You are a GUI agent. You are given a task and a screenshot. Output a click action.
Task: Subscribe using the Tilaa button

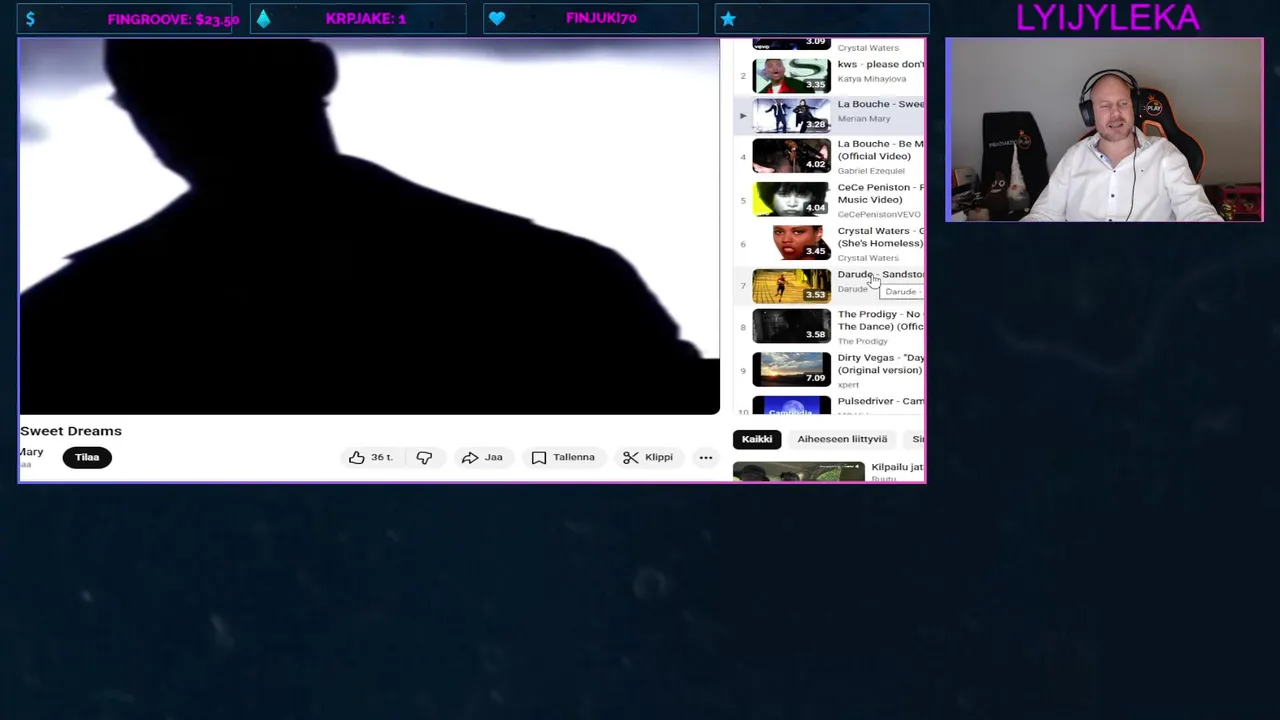pyautogui.click(x=87, y=457)
